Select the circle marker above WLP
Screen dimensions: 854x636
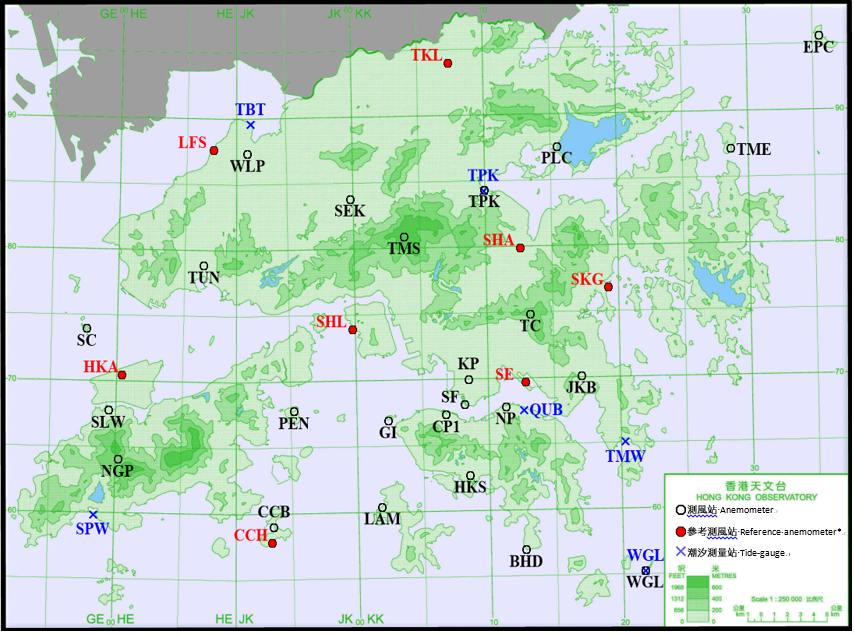click(247, 155)
